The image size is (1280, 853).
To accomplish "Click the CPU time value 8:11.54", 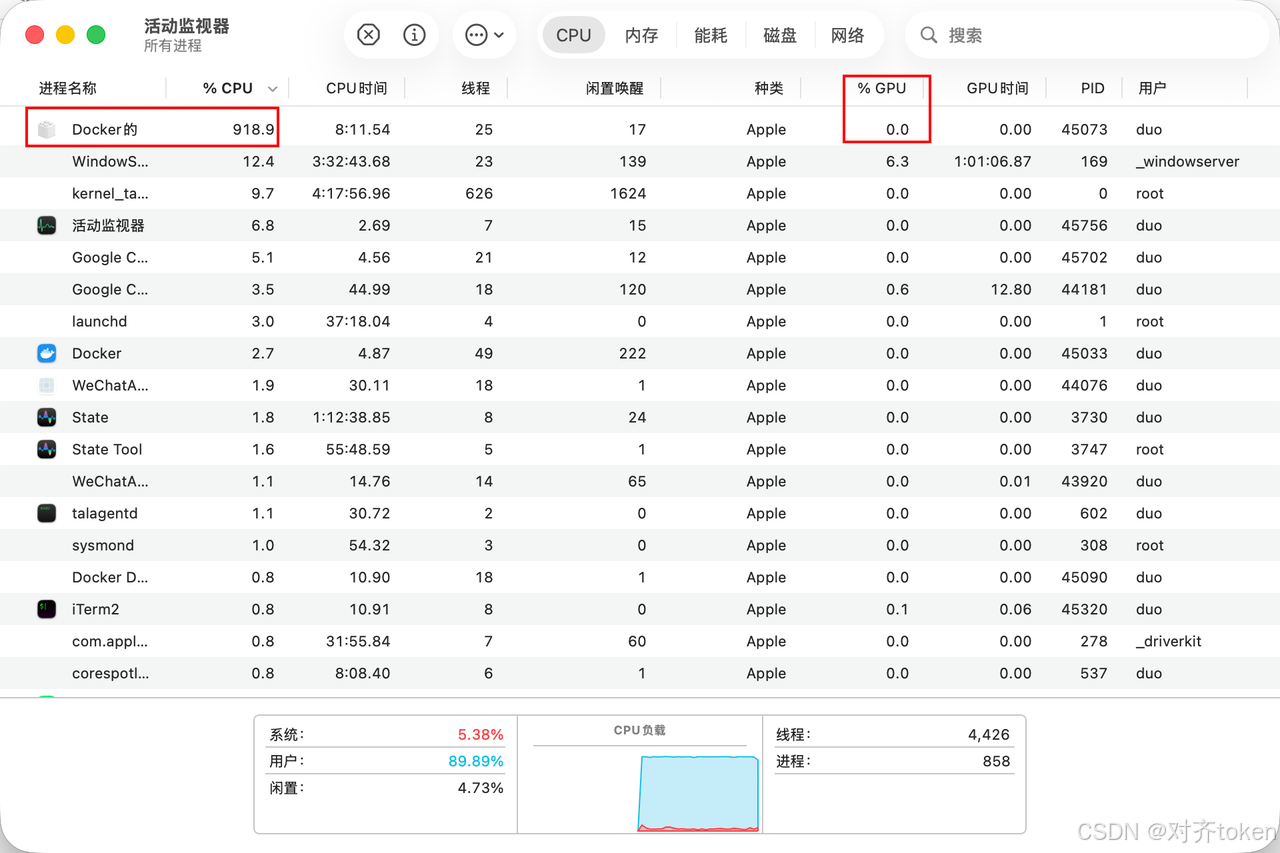I will coord(362,129).
